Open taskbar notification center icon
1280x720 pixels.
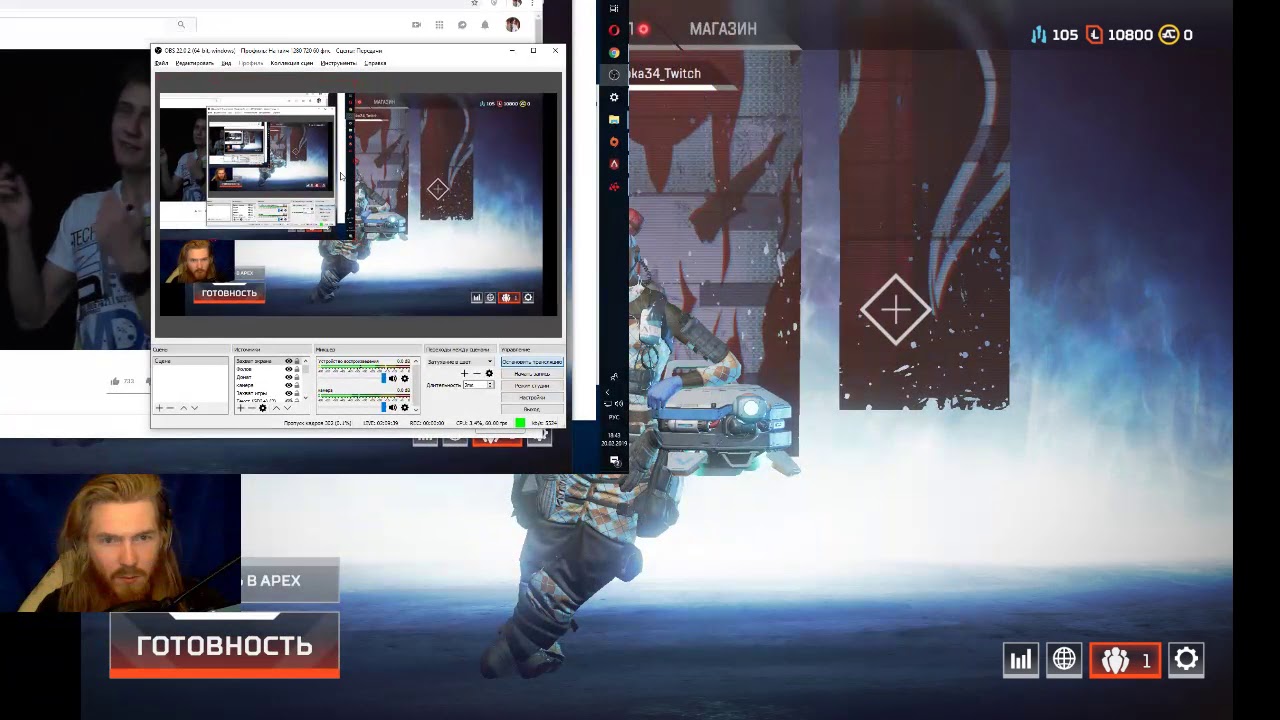(x=614, y=461)
